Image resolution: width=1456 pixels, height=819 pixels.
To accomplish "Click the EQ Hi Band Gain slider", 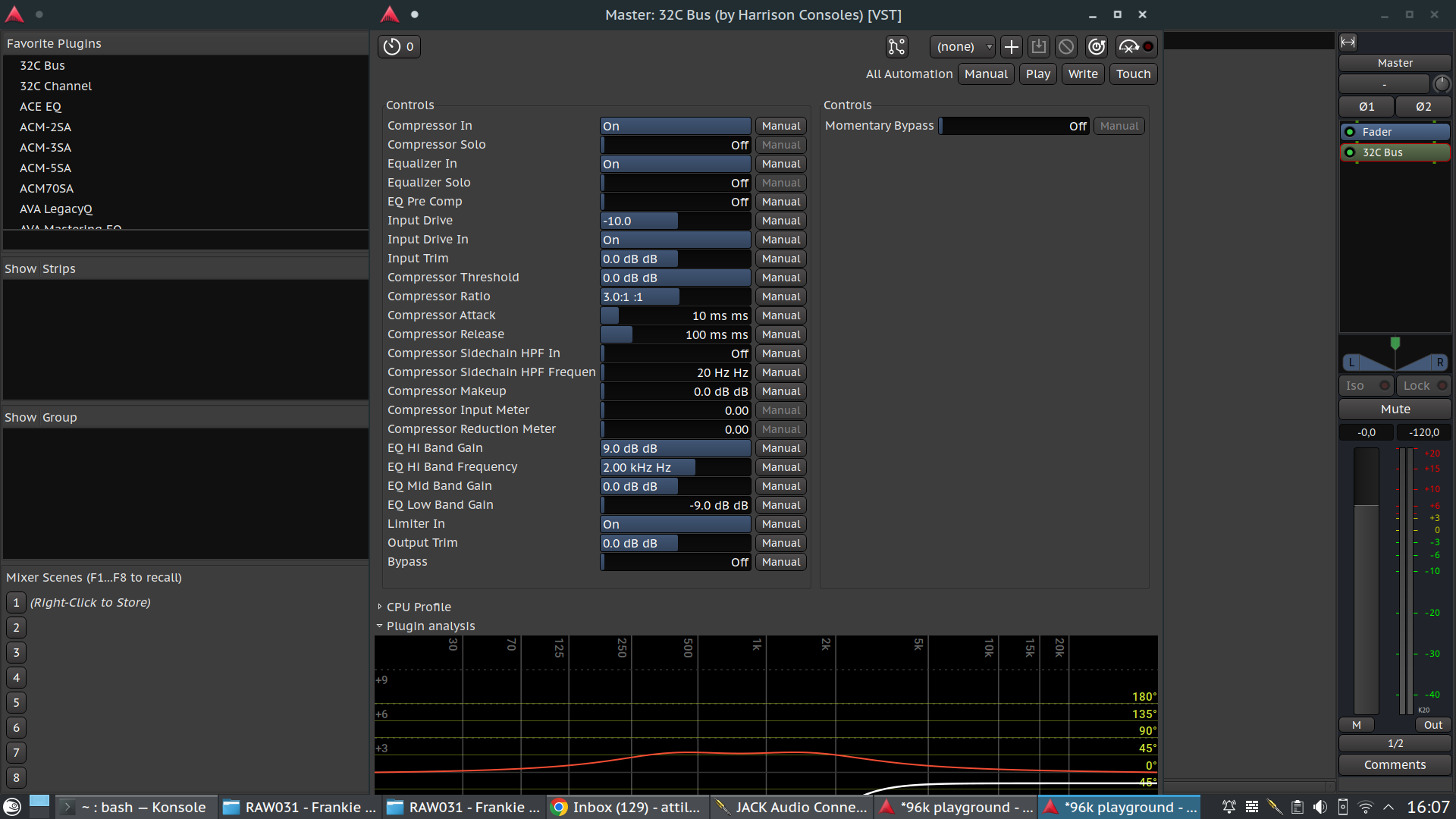I will pyautogui.click(x=675, y=448).
